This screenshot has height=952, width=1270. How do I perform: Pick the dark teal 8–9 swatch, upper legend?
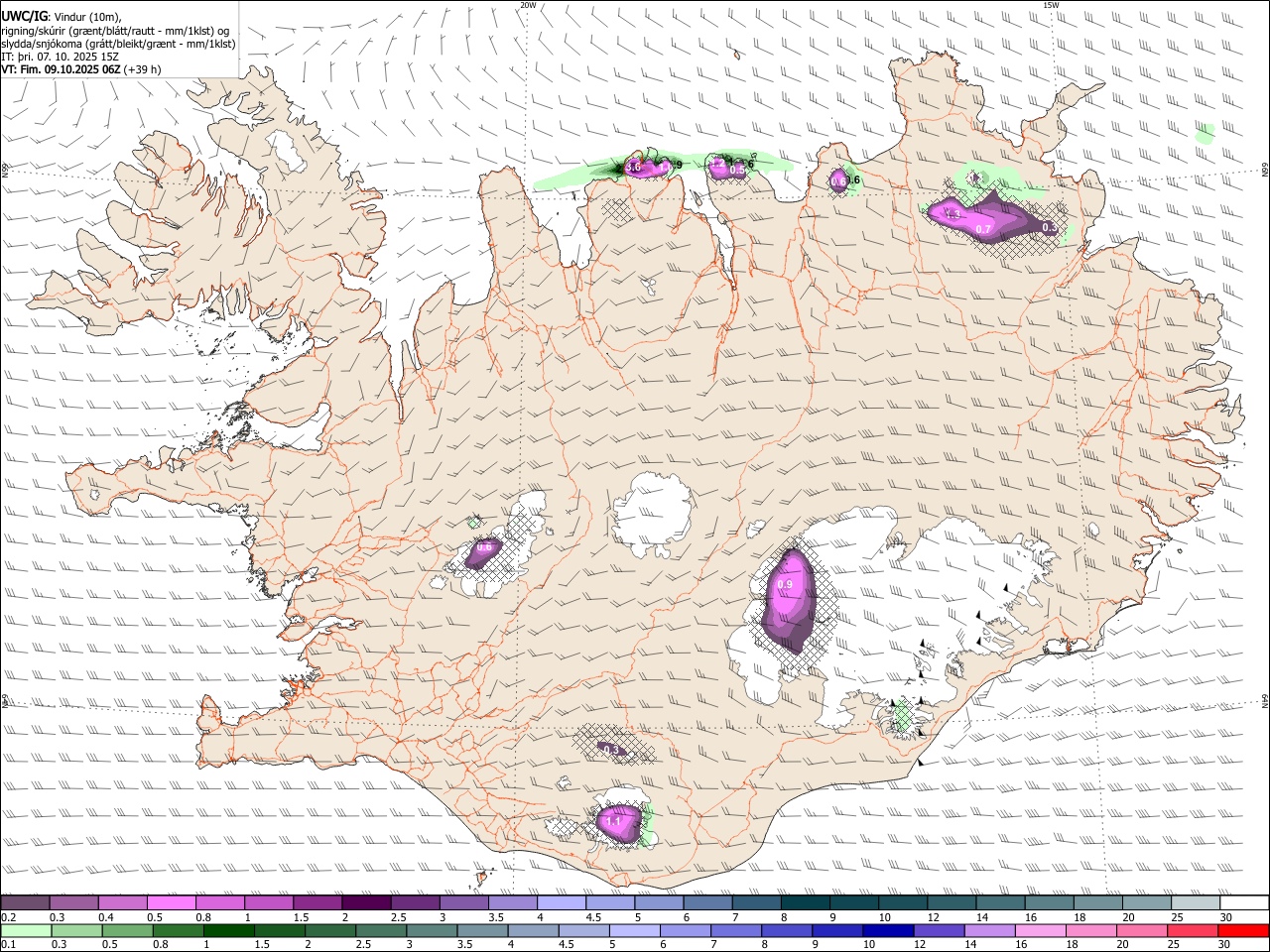tap(805, 903)
